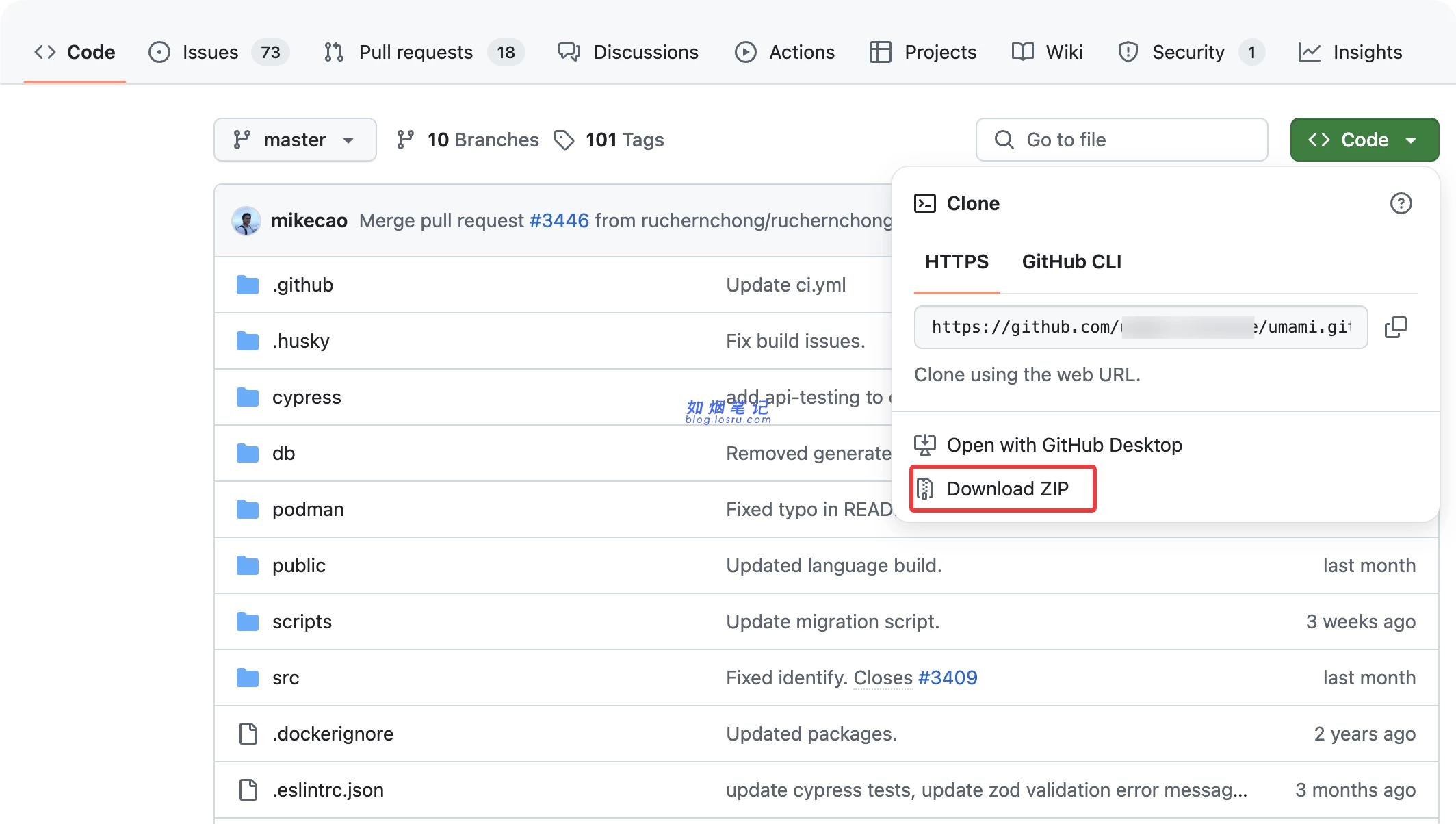Screen dimensions: 1456x824
Task: Click the tag icon beside 101 Tags
Action: (x=564, y=140)
